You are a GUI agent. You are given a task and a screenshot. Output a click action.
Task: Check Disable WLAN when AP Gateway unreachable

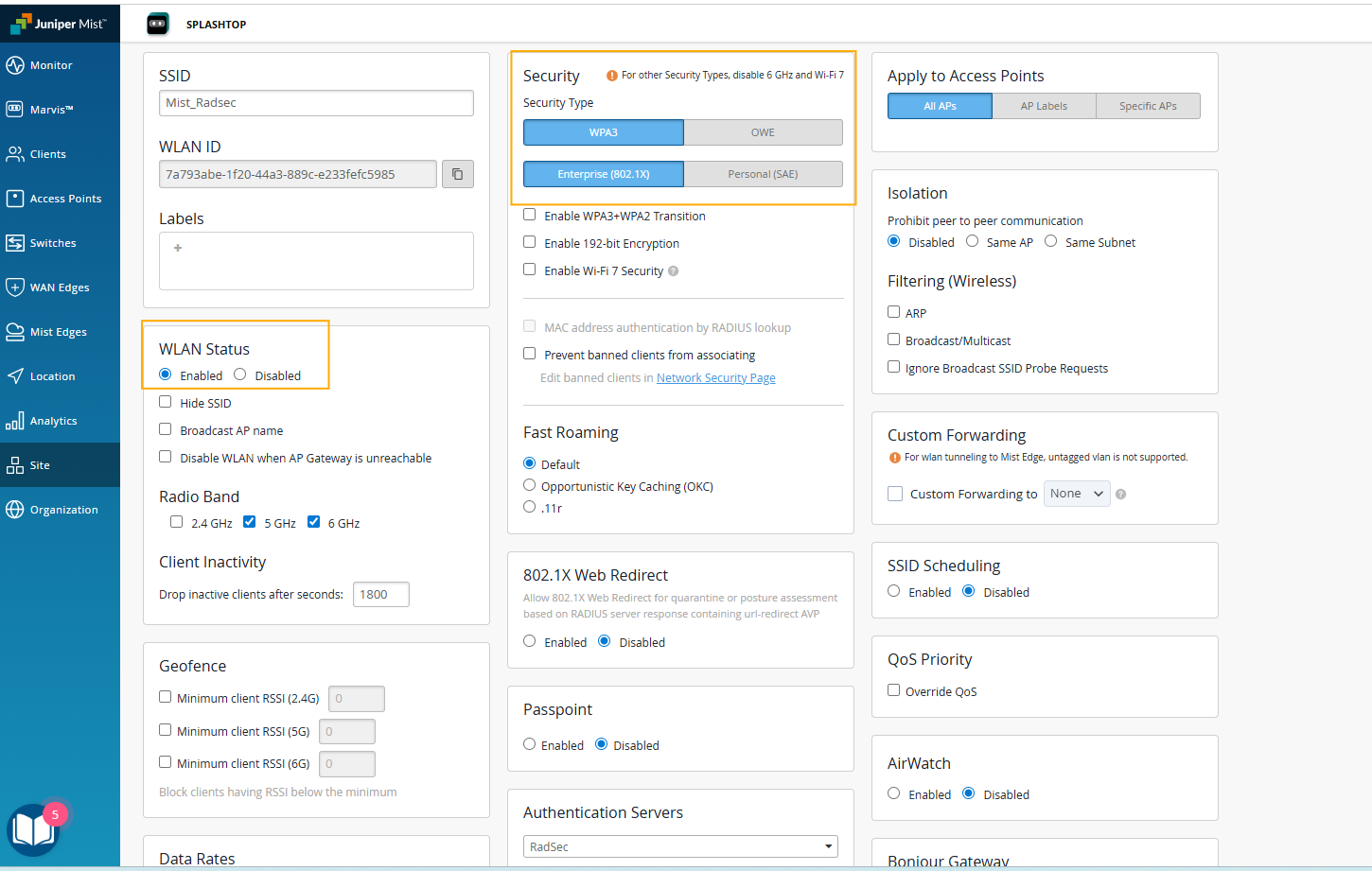pos(166,457)
